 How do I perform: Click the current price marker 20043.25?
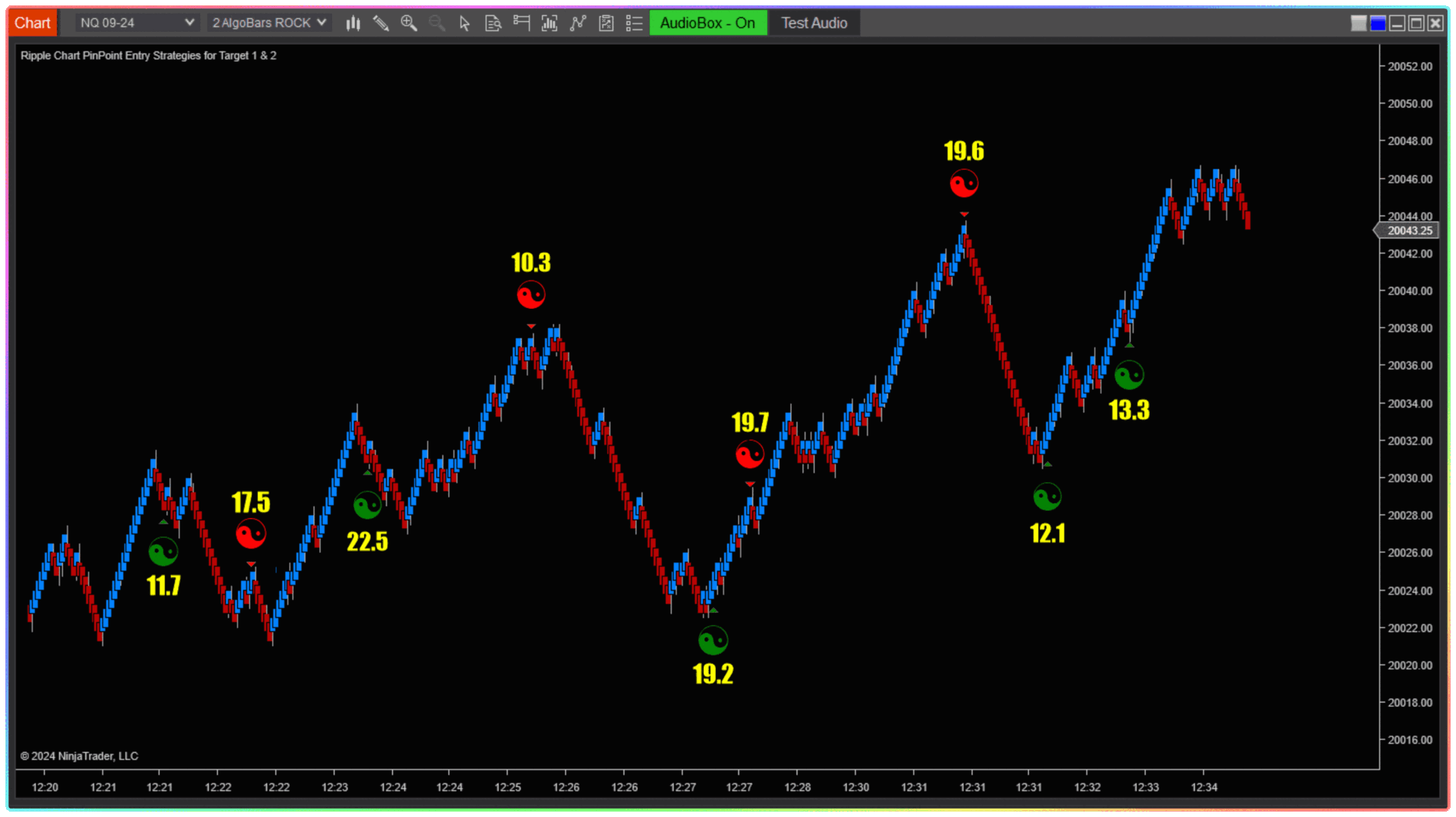pos(1409,231)
